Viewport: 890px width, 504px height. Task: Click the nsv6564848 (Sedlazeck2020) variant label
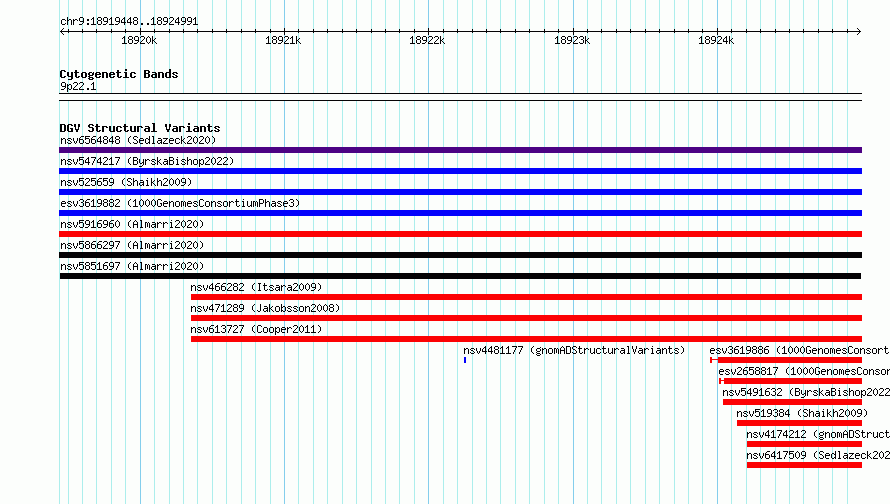(138, 140)
